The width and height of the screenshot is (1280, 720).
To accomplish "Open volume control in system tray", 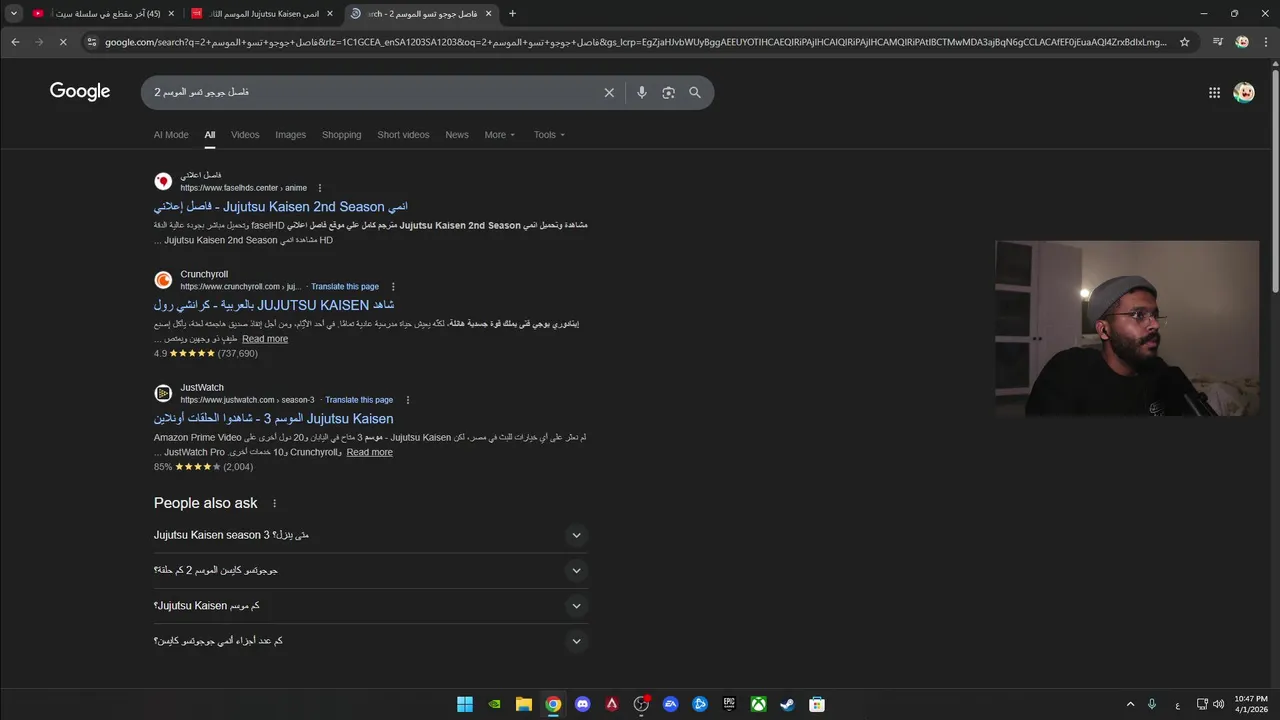I will (1218, 704).
